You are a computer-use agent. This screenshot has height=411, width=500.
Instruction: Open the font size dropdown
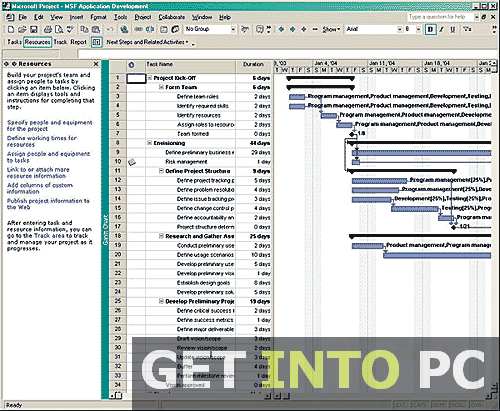pos(418,29)
